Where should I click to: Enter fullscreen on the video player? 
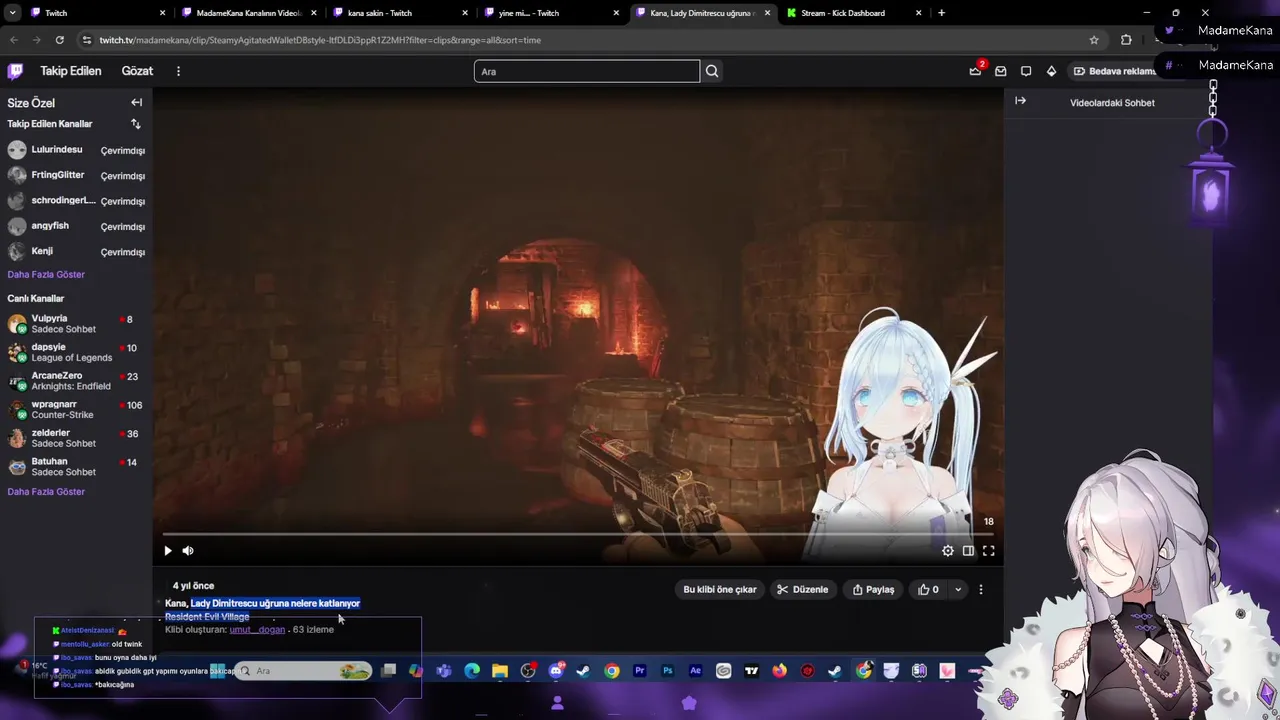[x=988, y=551]
